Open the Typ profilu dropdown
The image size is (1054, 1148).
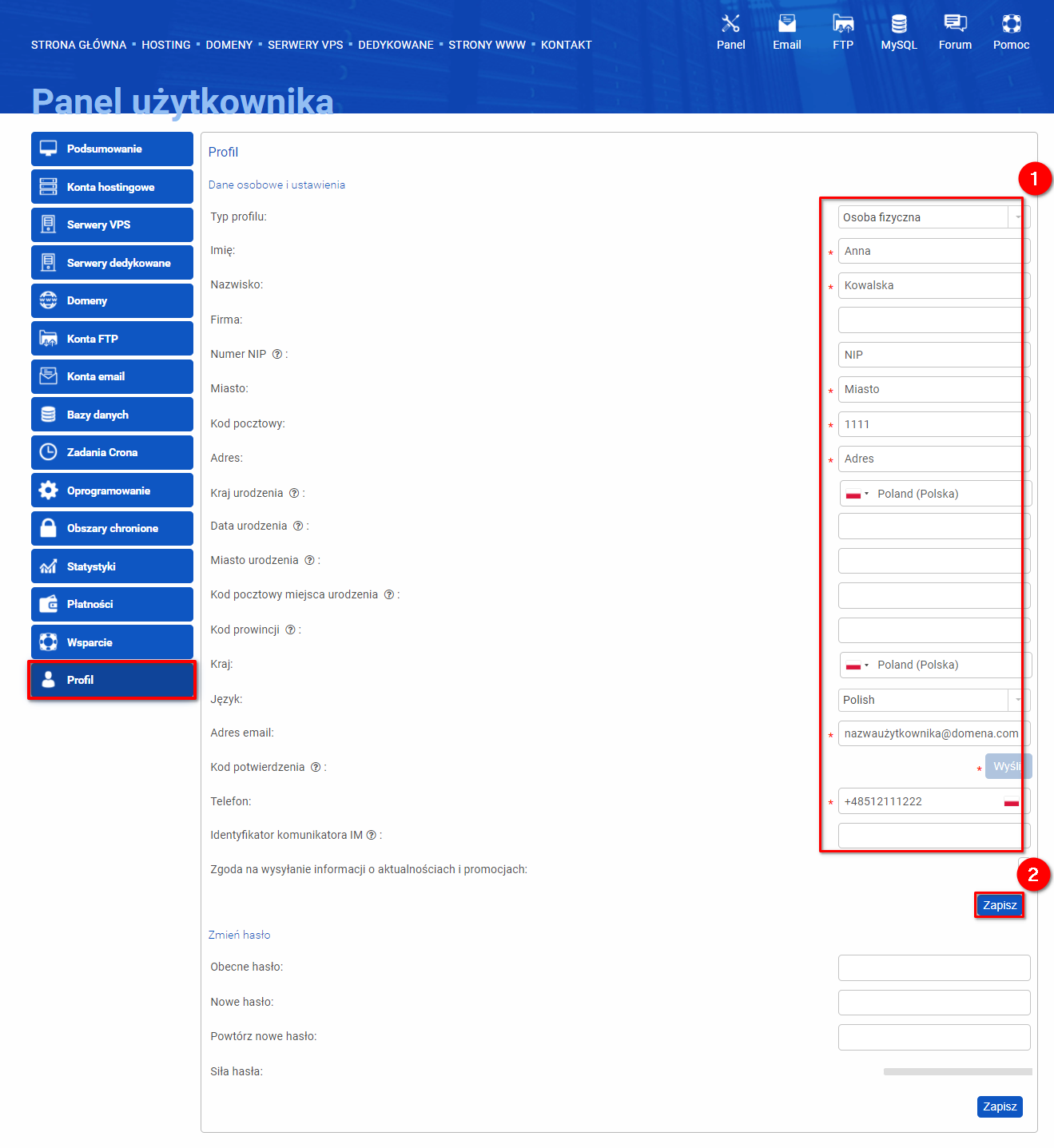(934, 217)
